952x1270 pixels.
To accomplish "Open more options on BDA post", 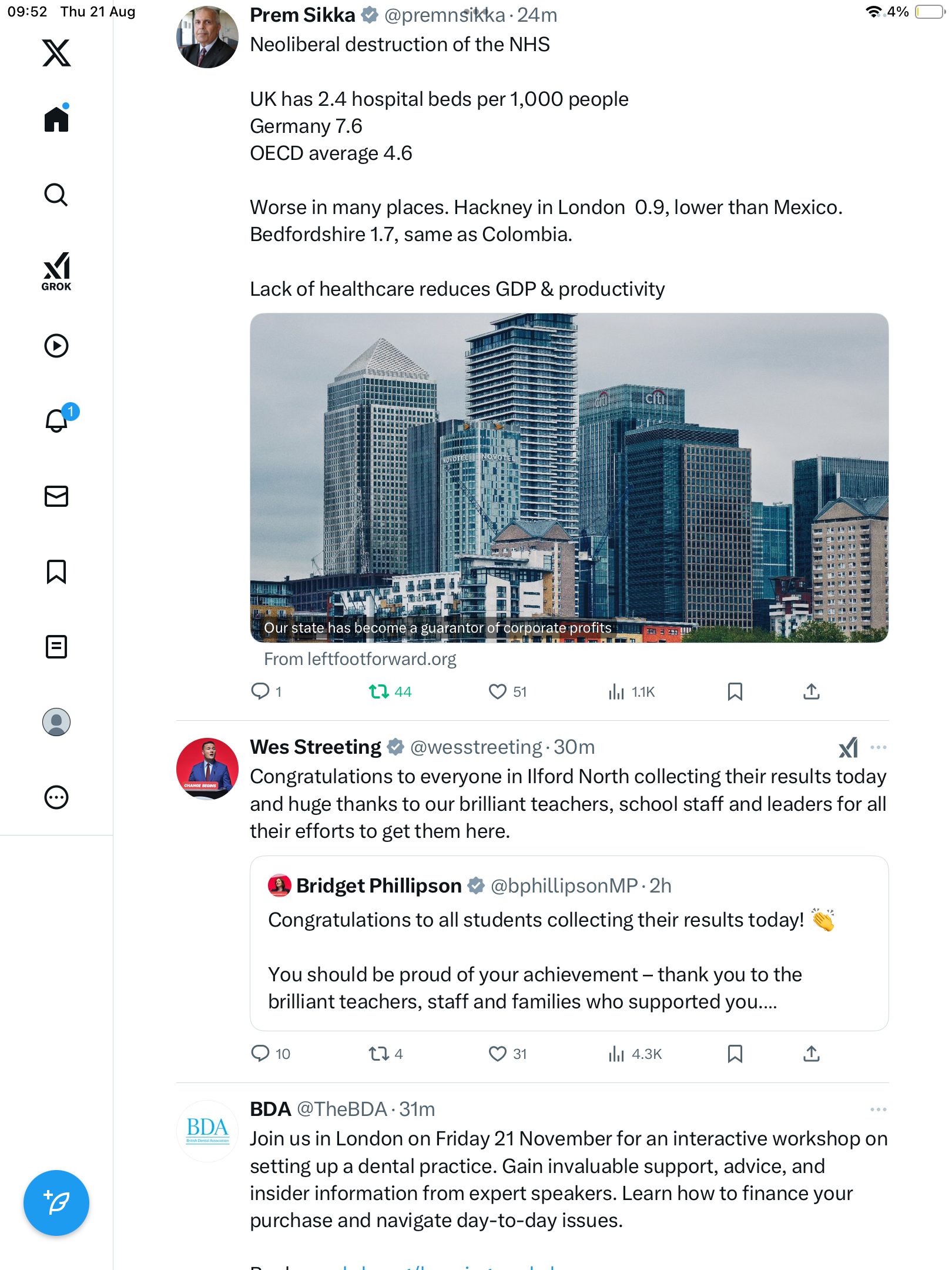I will (x=878, y=1109).
